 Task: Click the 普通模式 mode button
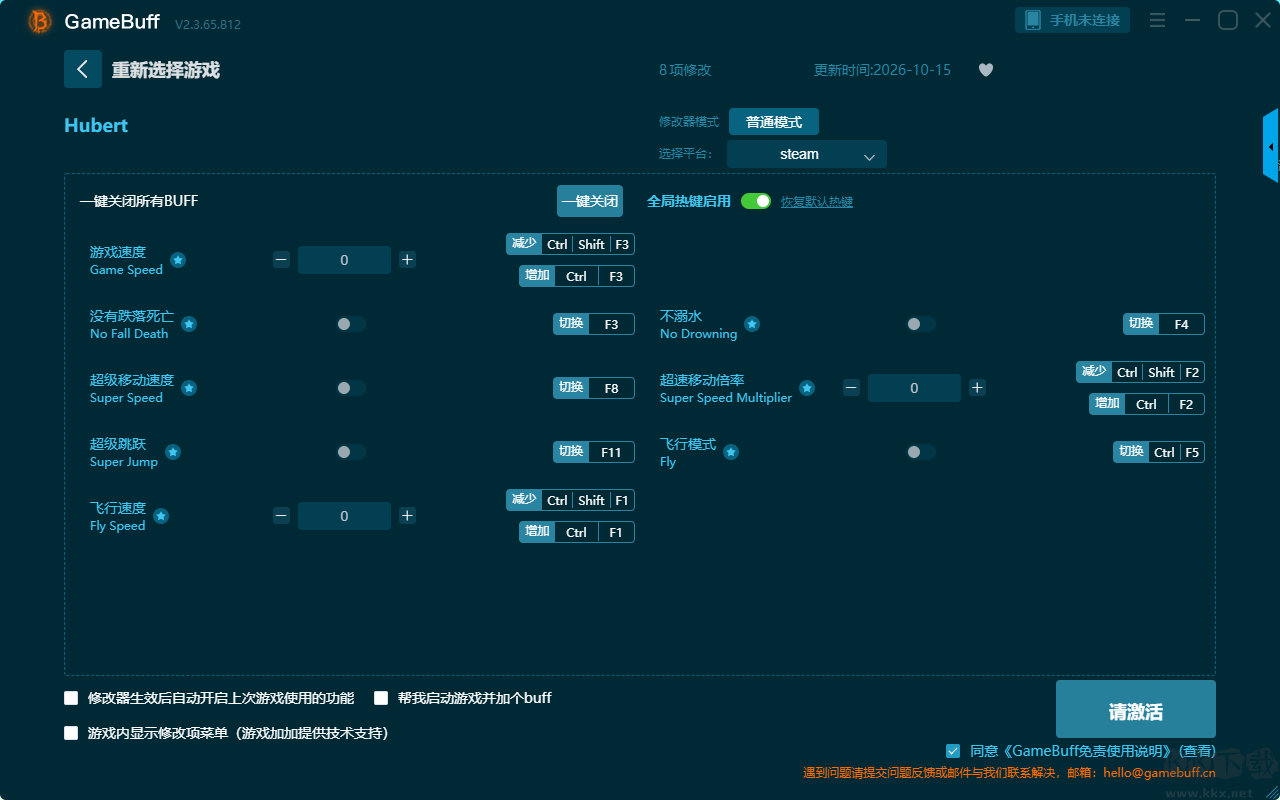tap(774, 122)
